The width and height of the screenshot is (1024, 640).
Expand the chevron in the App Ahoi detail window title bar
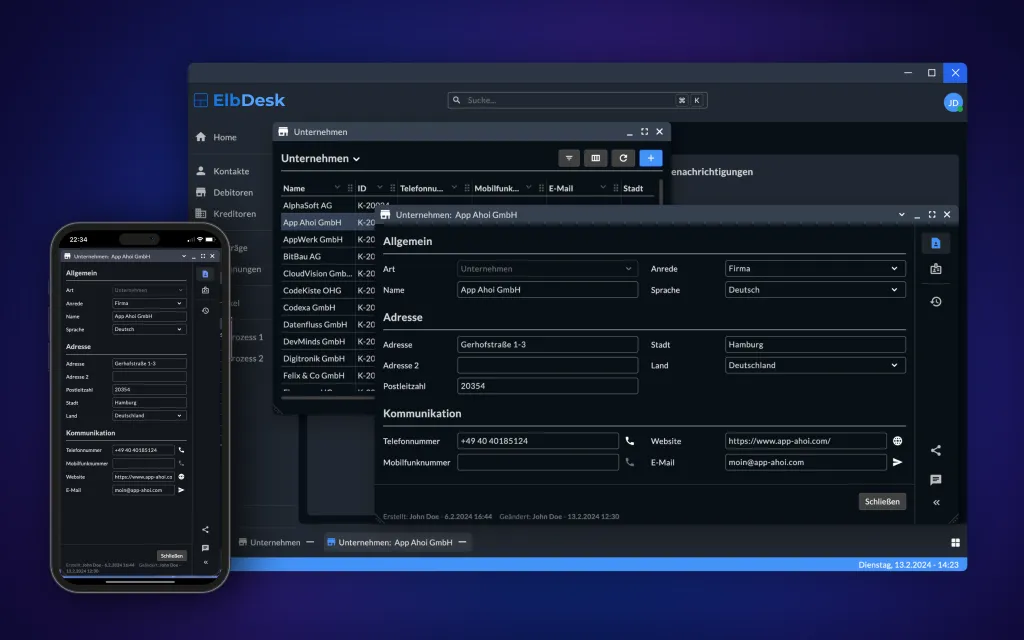point(901,214)
